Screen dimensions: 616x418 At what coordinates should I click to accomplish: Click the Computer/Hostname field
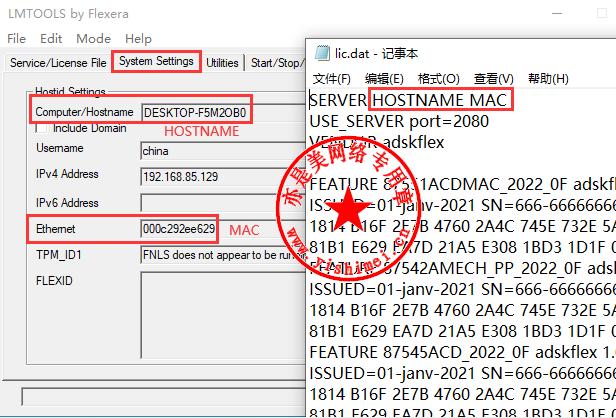click(223, 113)
